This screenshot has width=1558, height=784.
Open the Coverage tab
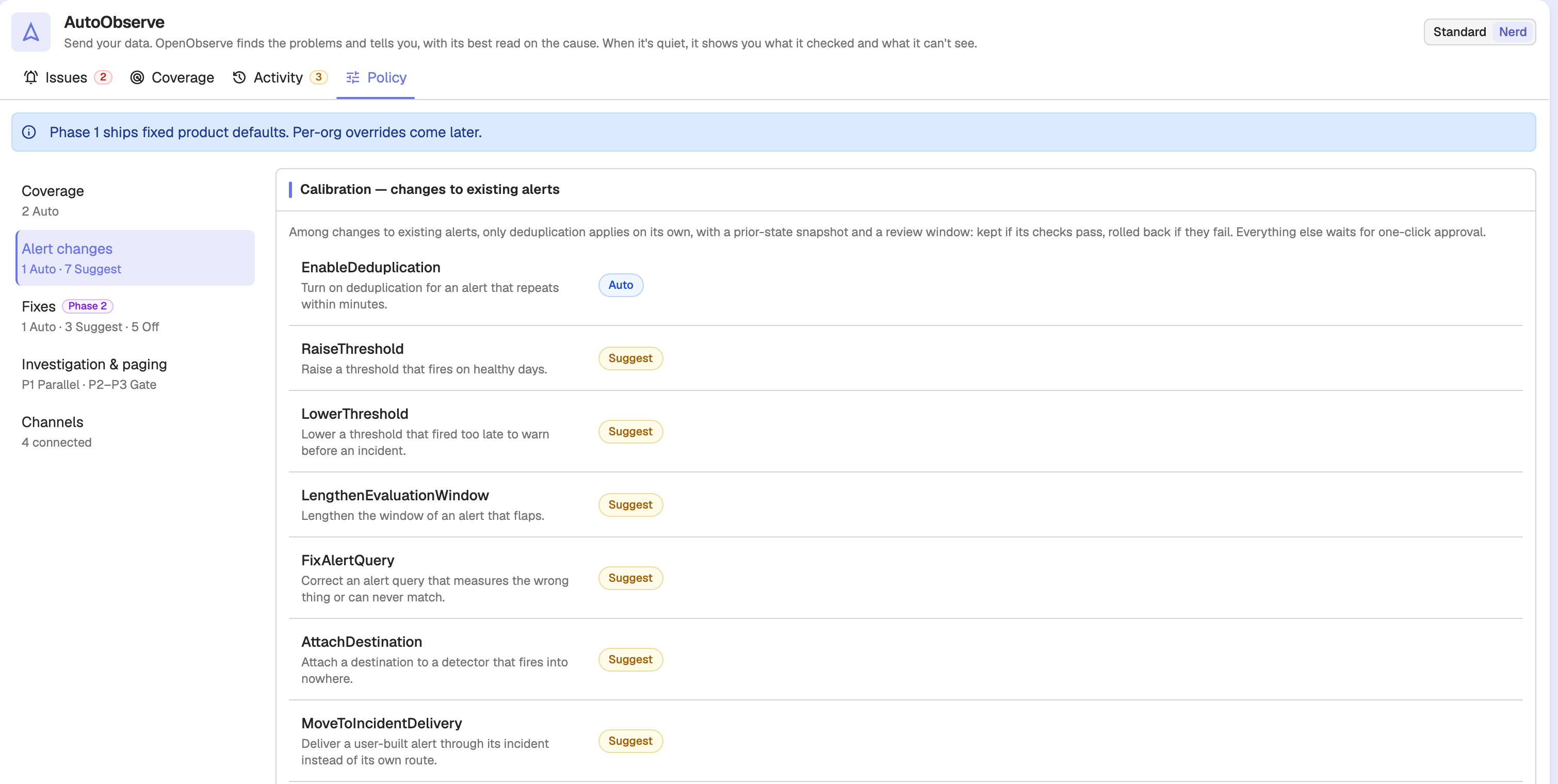[x=172, y=77]
